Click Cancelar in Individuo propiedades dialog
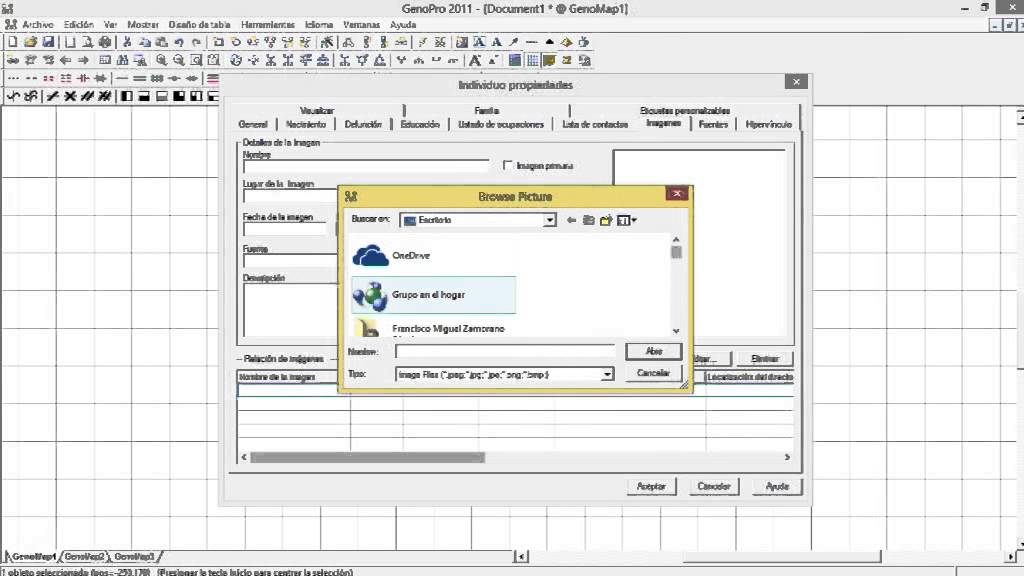Image resolution: width=1024 pixels, height=576 pixels. pyautogui.click(x=714, y=487)
